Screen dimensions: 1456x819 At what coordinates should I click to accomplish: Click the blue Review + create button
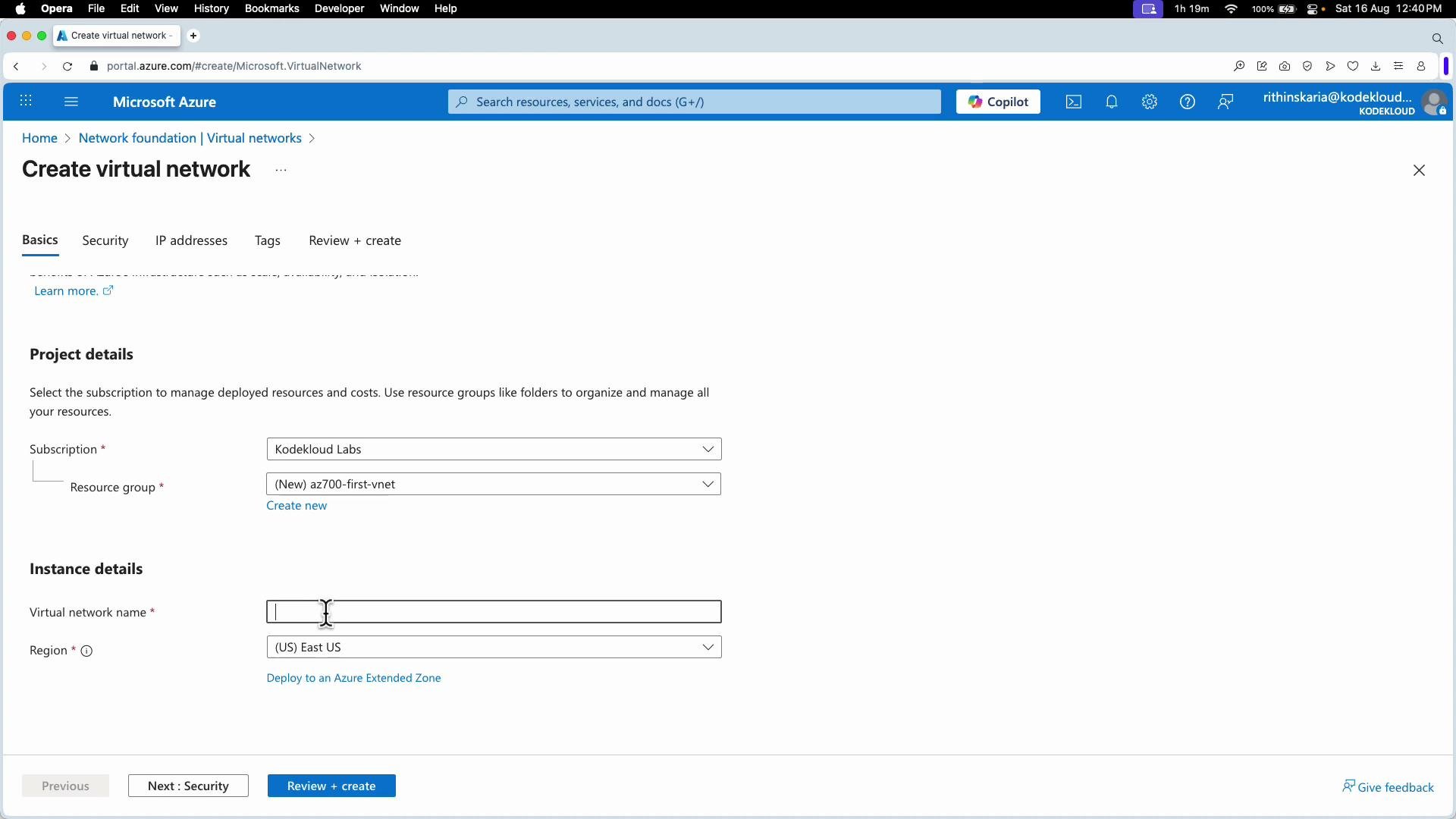tap(331, 786)
